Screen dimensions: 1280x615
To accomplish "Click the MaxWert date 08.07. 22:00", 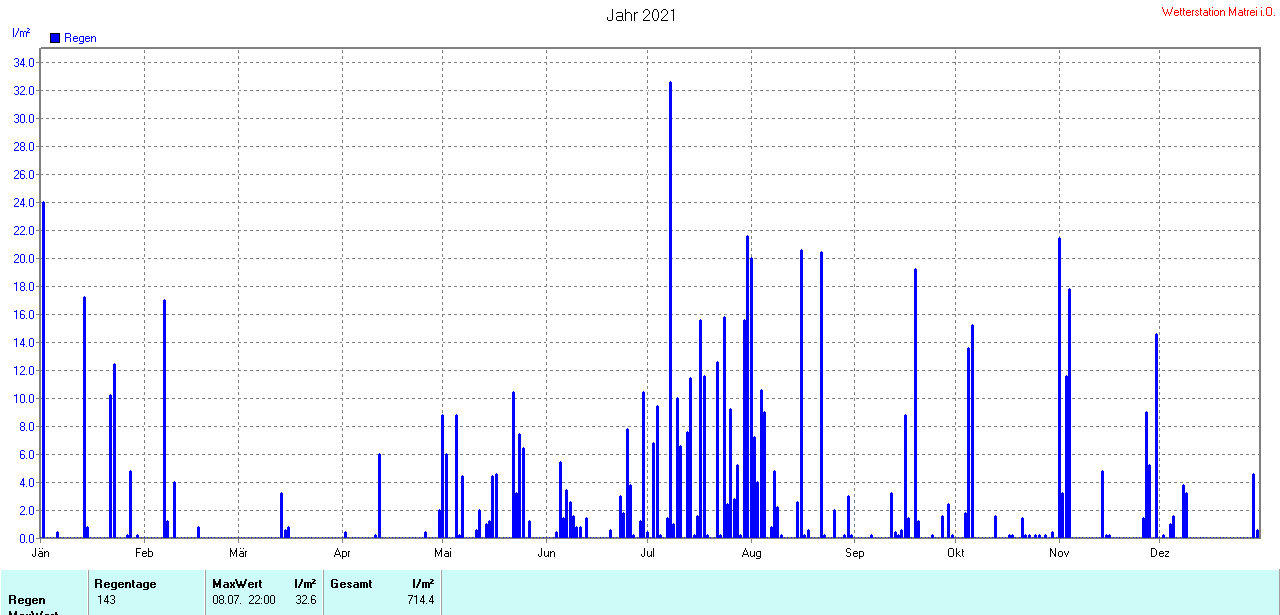I will click(x=244, y=600).
